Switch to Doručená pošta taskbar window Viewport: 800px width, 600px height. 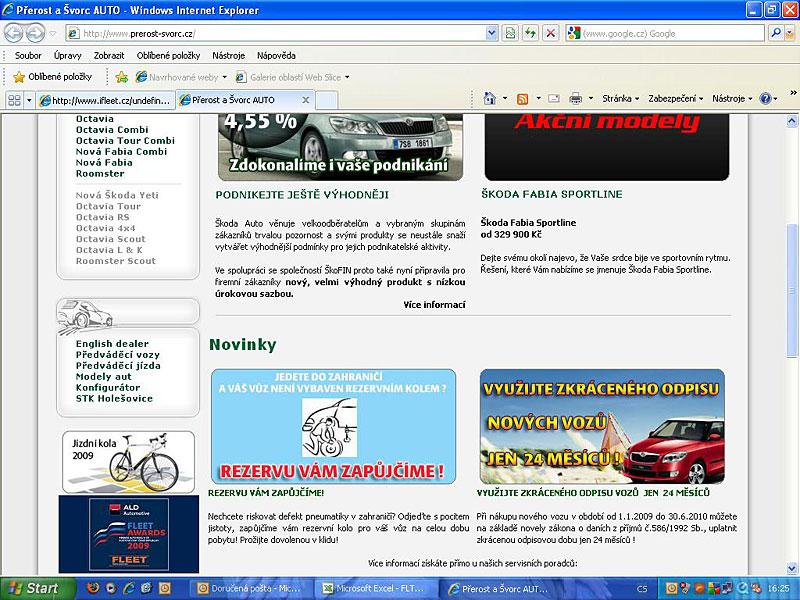(x=249, y=589)
